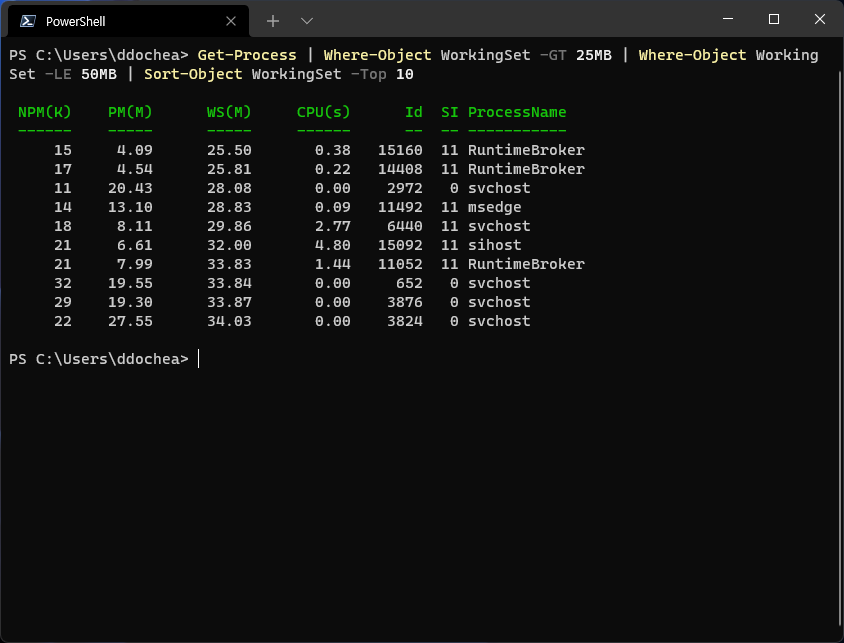Click RuntimeBroker name in row 11052
The width and height of the screenshot is (844, 643).
click(x=526, y=264)
